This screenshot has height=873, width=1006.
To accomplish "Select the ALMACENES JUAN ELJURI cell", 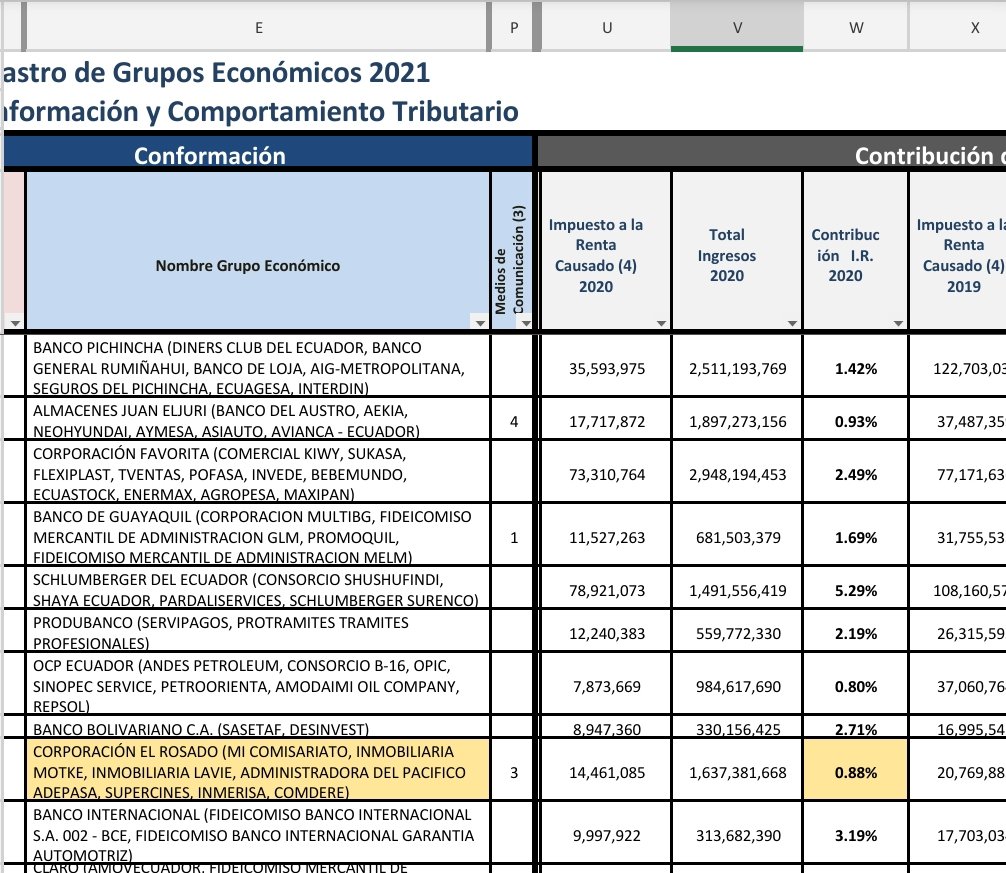I will tap(258, 420).
